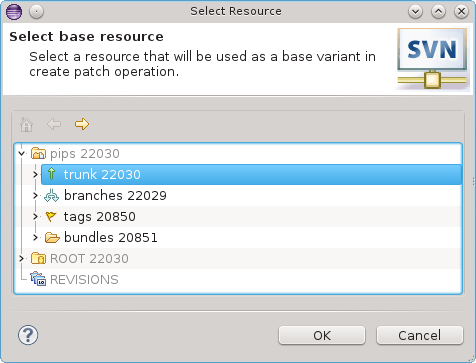Click the back arrow navigation icon
The image size is (476, 363).
54,124
